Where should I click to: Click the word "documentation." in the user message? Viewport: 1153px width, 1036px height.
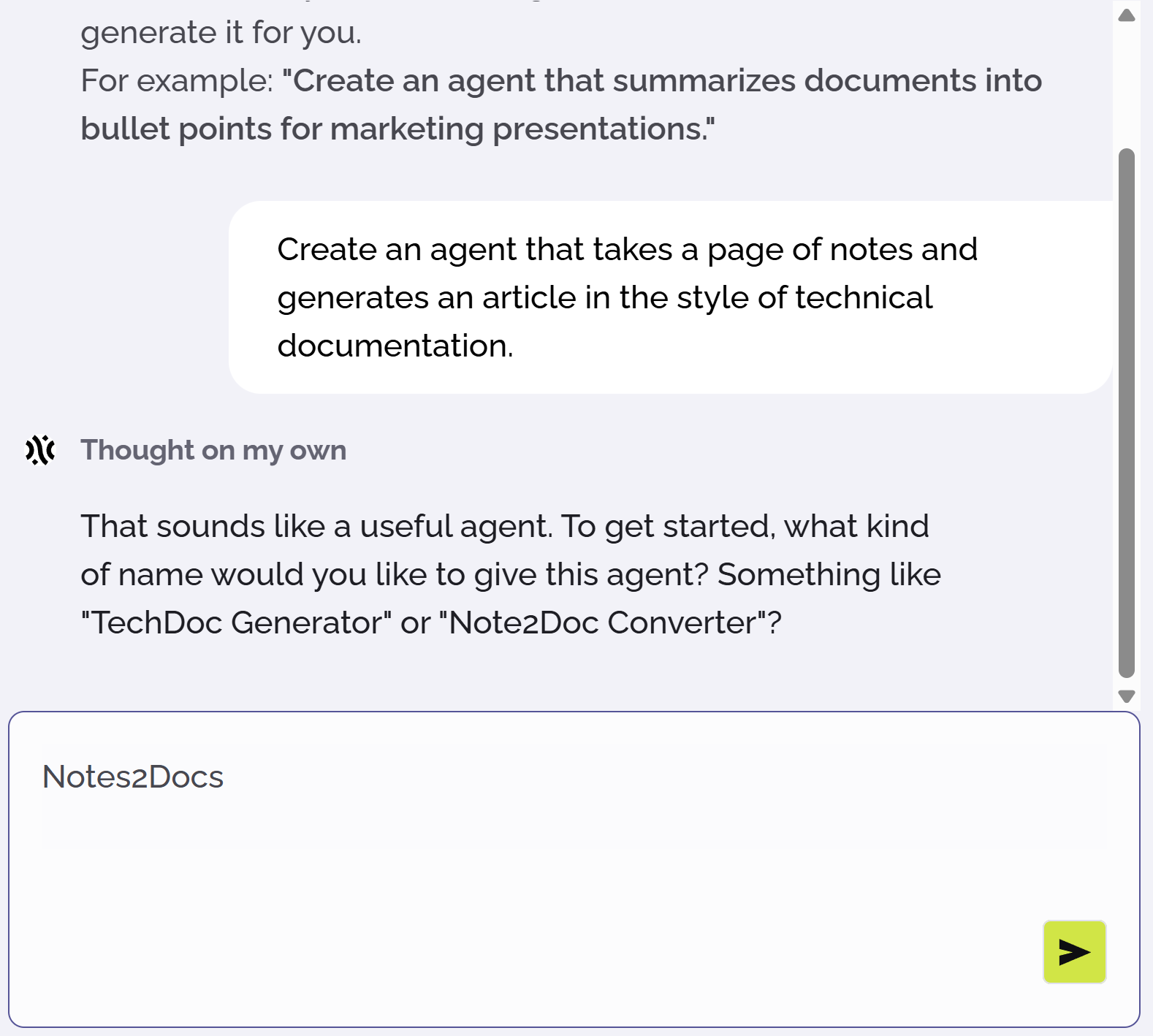point(395,346)
